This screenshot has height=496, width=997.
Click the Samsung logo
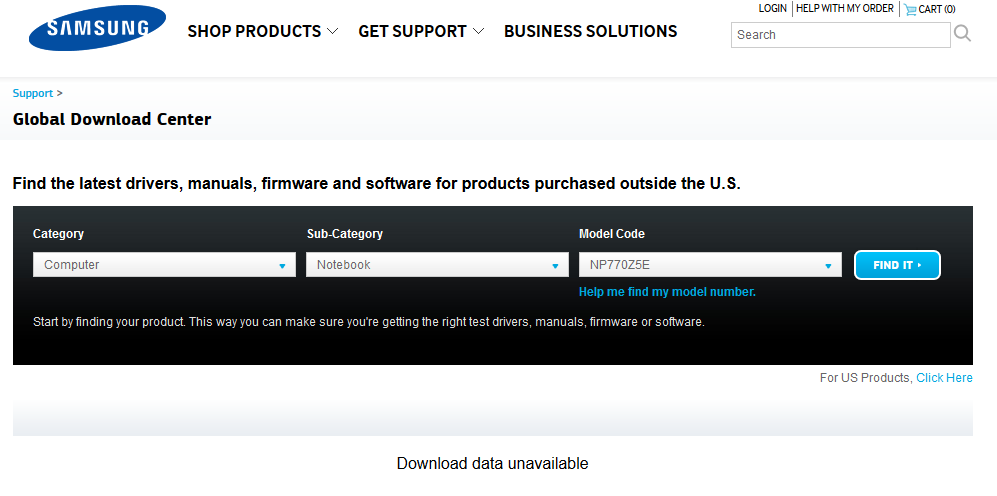click(97, 27)
